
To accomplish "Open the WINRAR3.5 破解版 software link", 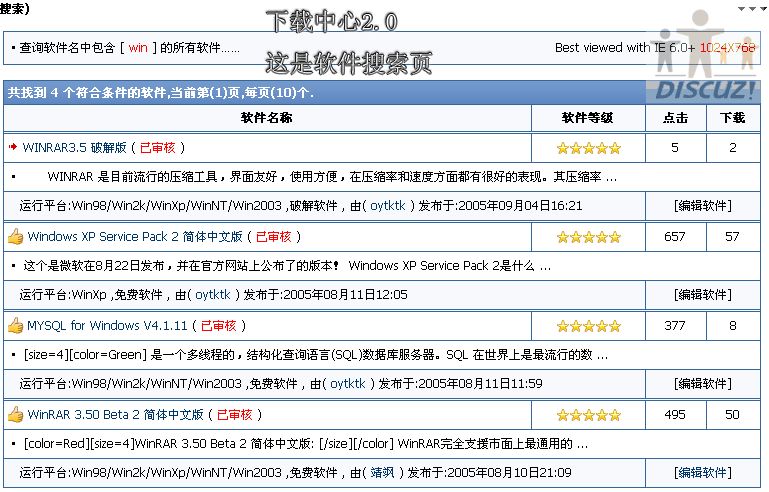I will coord(75,148).
